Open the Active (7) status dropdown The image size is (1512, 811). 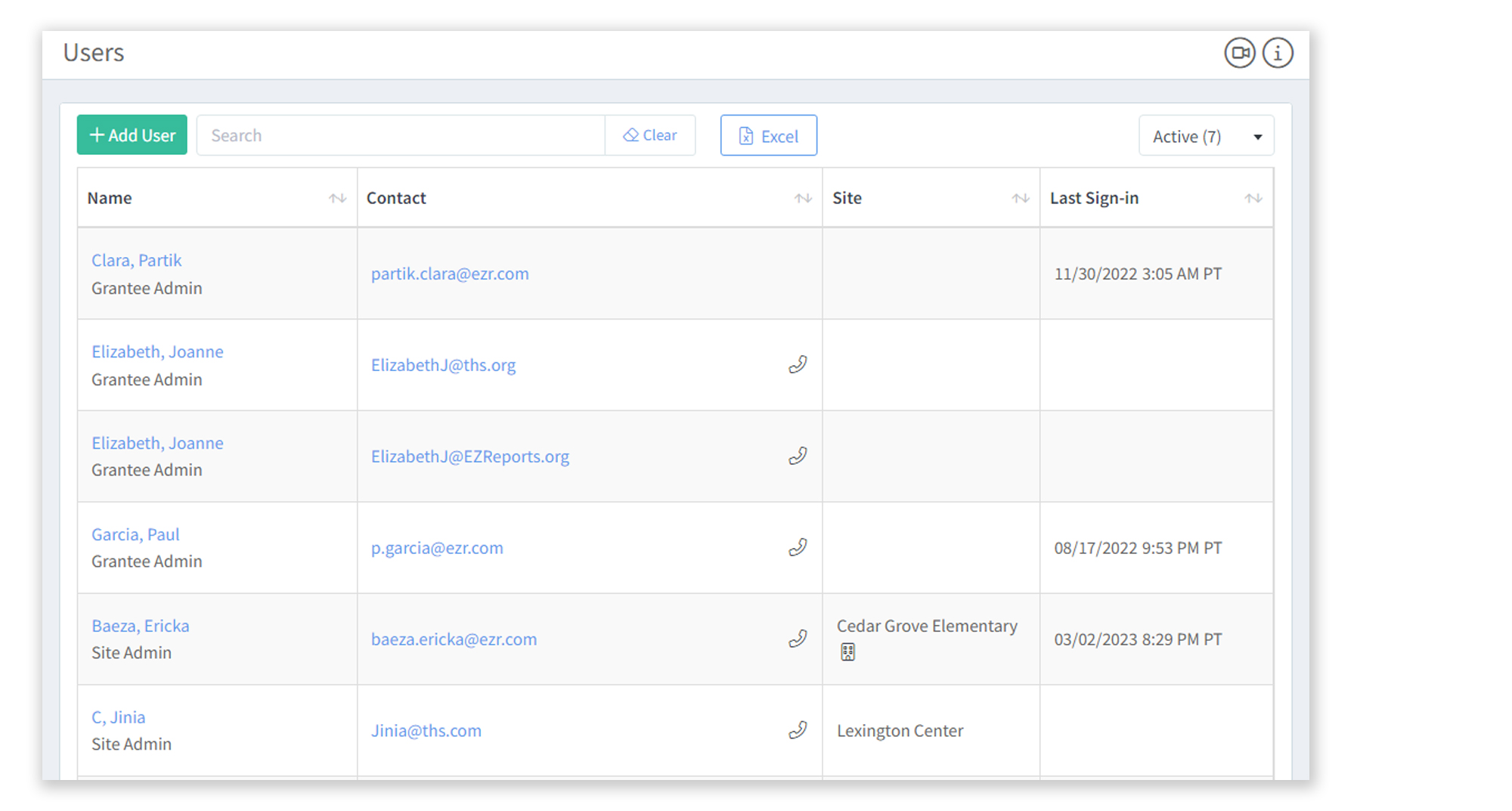click(1206, 136)
